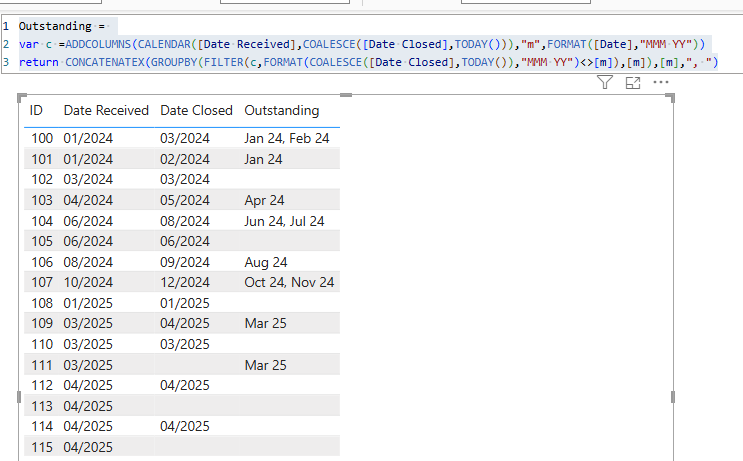Sort by the Outstanding column header
This screenshot has width=743, height=461.
point(281,110)
